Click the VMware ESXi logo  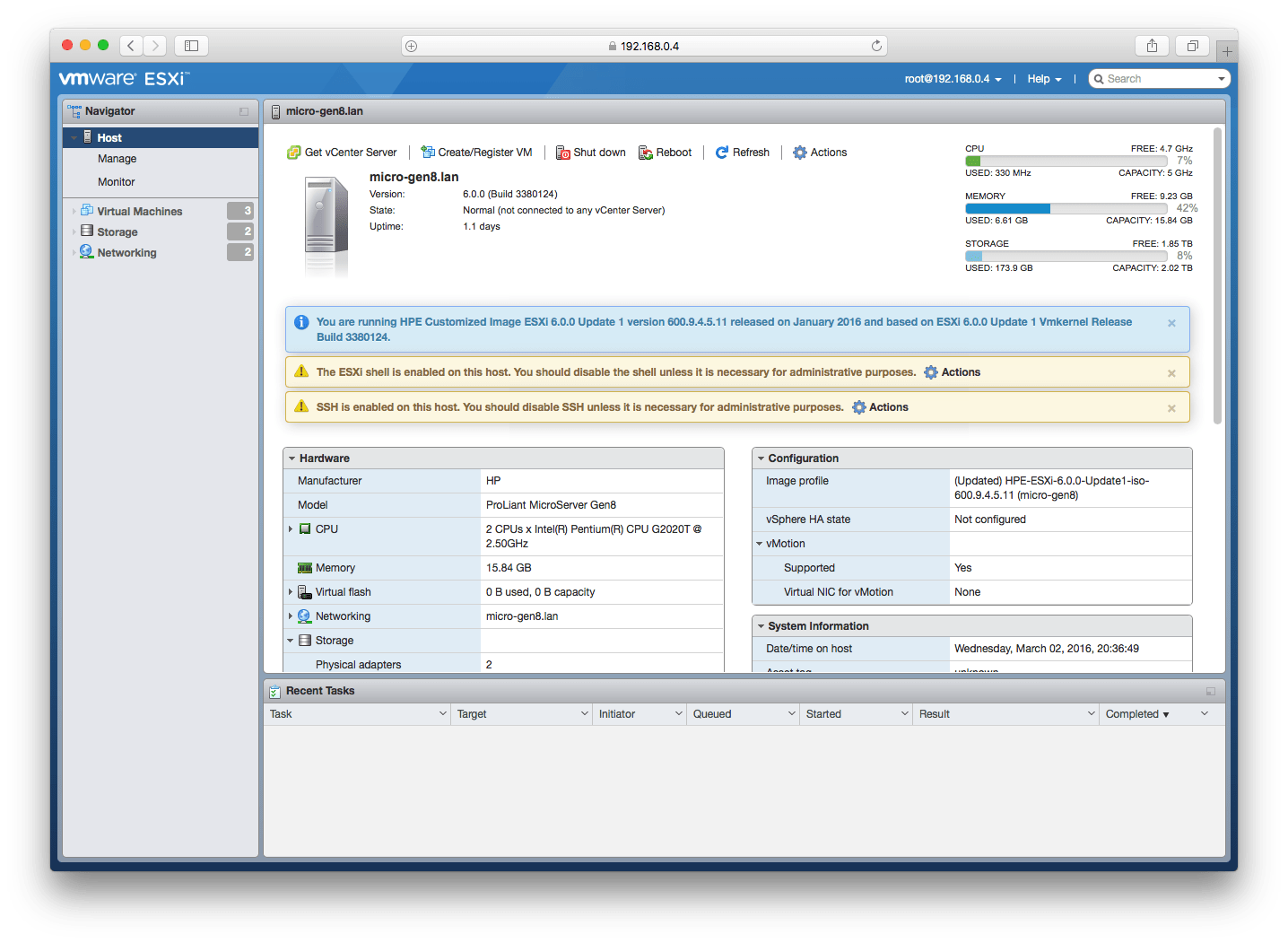pyautogui.click(x=124, y=79)
